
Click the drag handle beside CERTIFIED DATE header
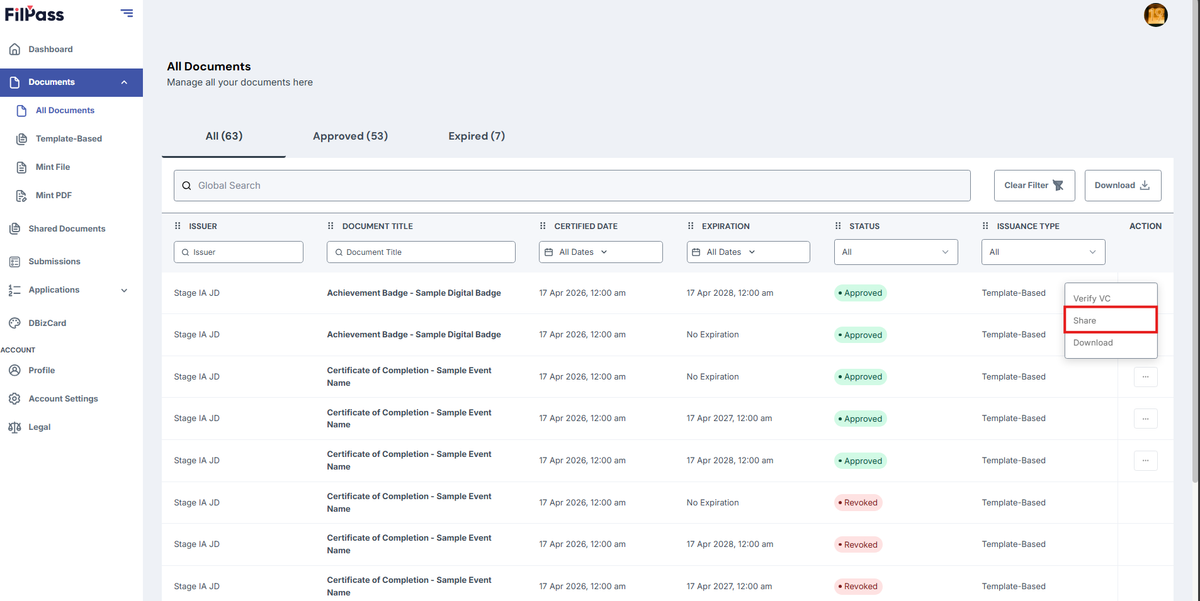pos(543,226)
